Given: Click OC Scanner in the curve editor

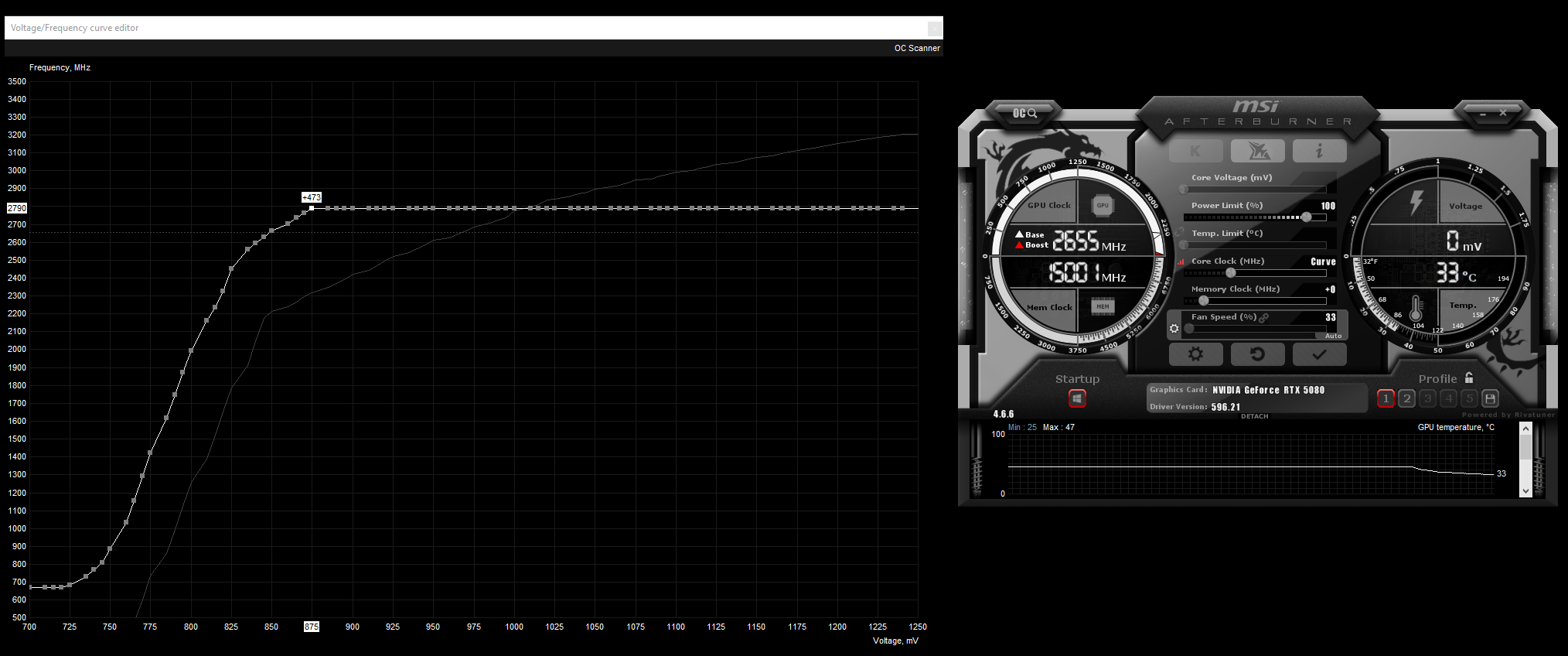Looking at the screenshot, I should tap(917, 48).
